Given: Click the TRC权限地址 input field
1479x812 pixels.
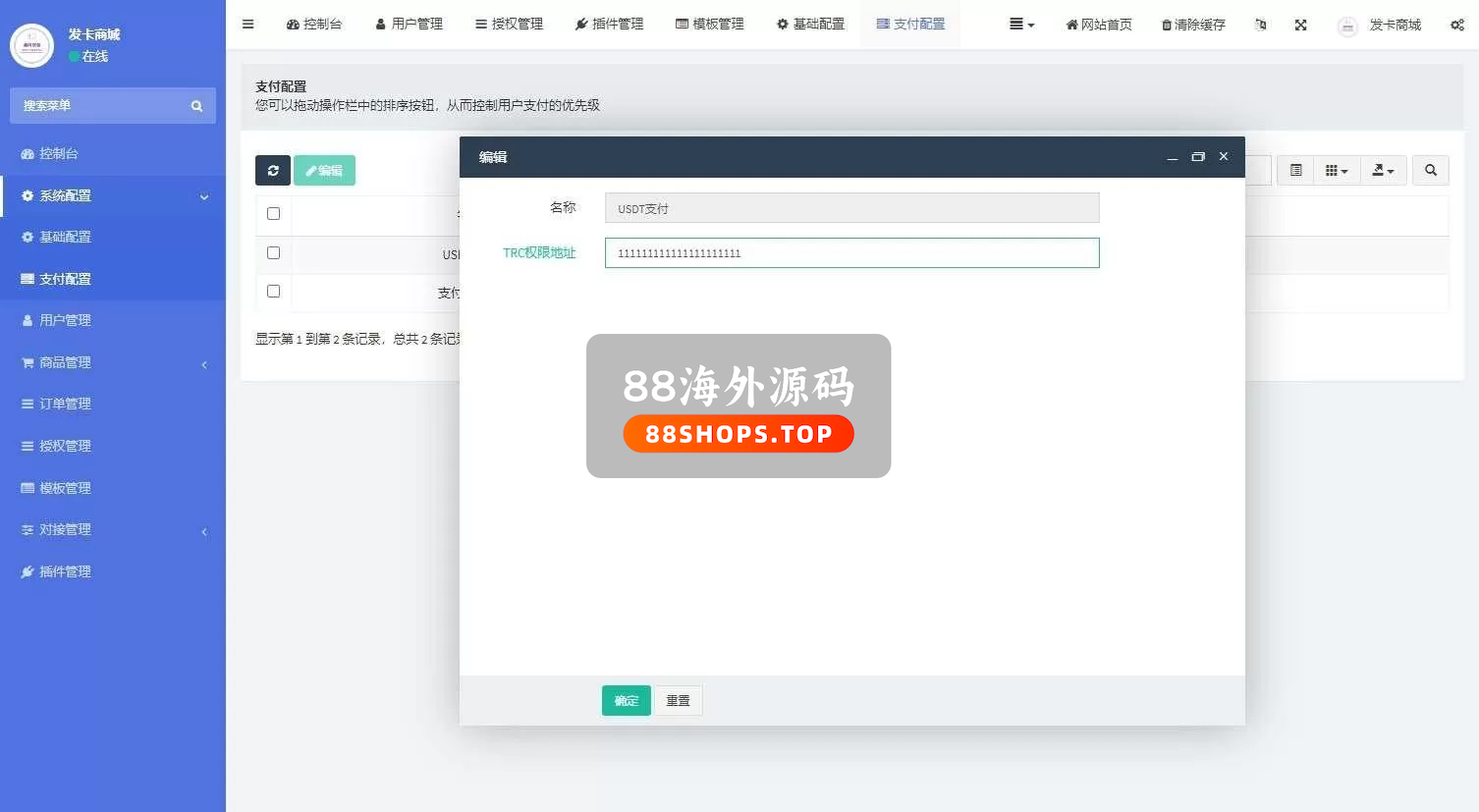Looking at the screenshot, I should (851, 253).
